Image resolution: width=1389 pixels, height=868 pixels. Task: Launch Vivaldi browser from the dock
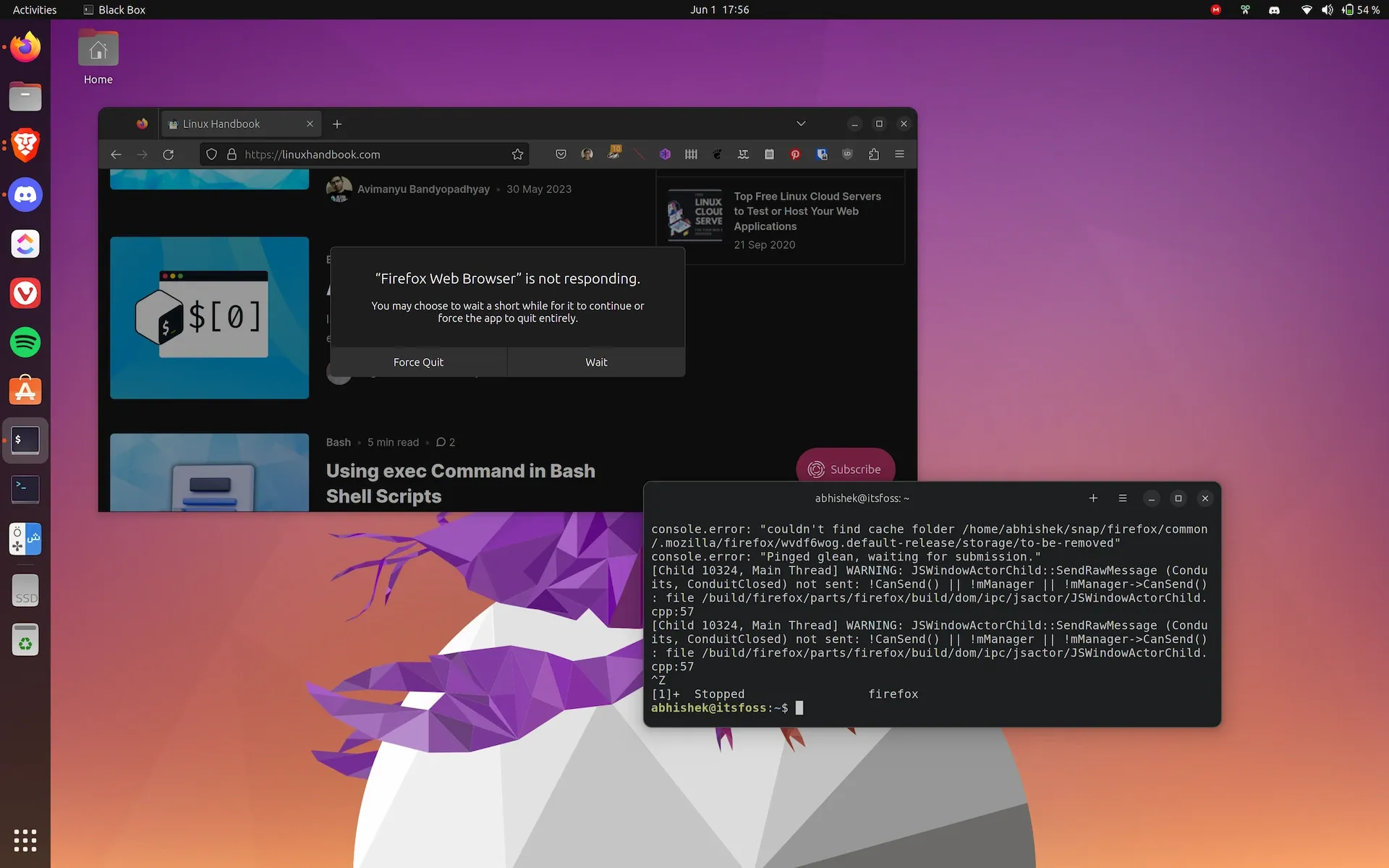(25, 293)
